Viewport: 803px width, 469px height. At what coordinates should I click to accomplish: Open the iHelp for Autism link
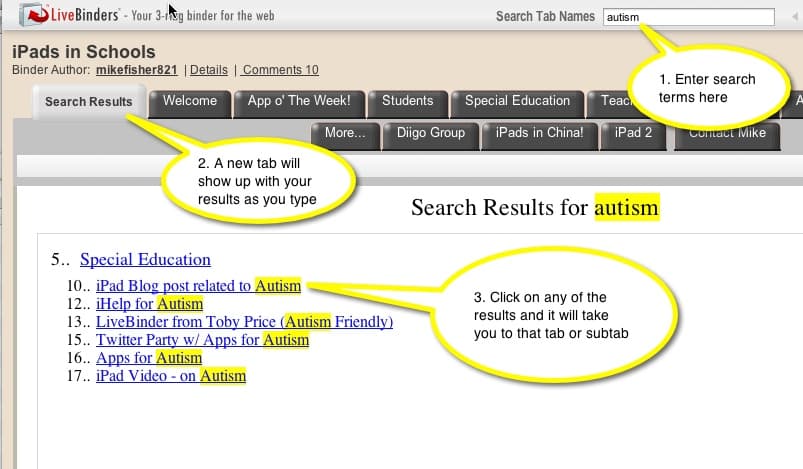[150, 304]
